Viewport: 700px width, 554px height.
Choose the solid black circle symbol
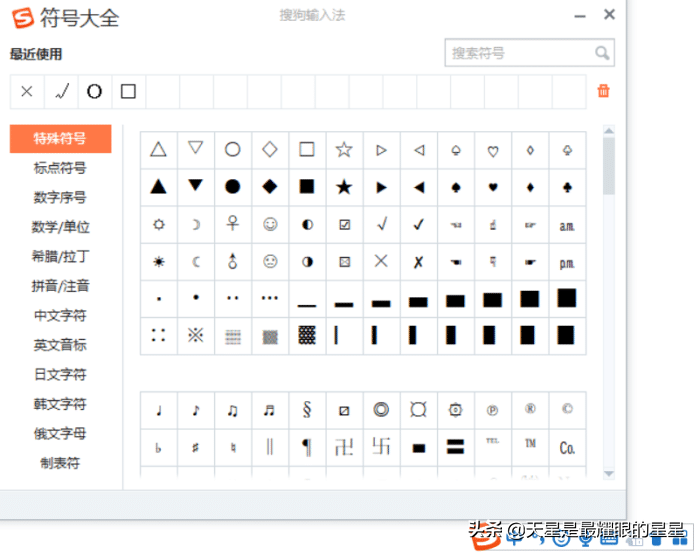coord(233,187)
